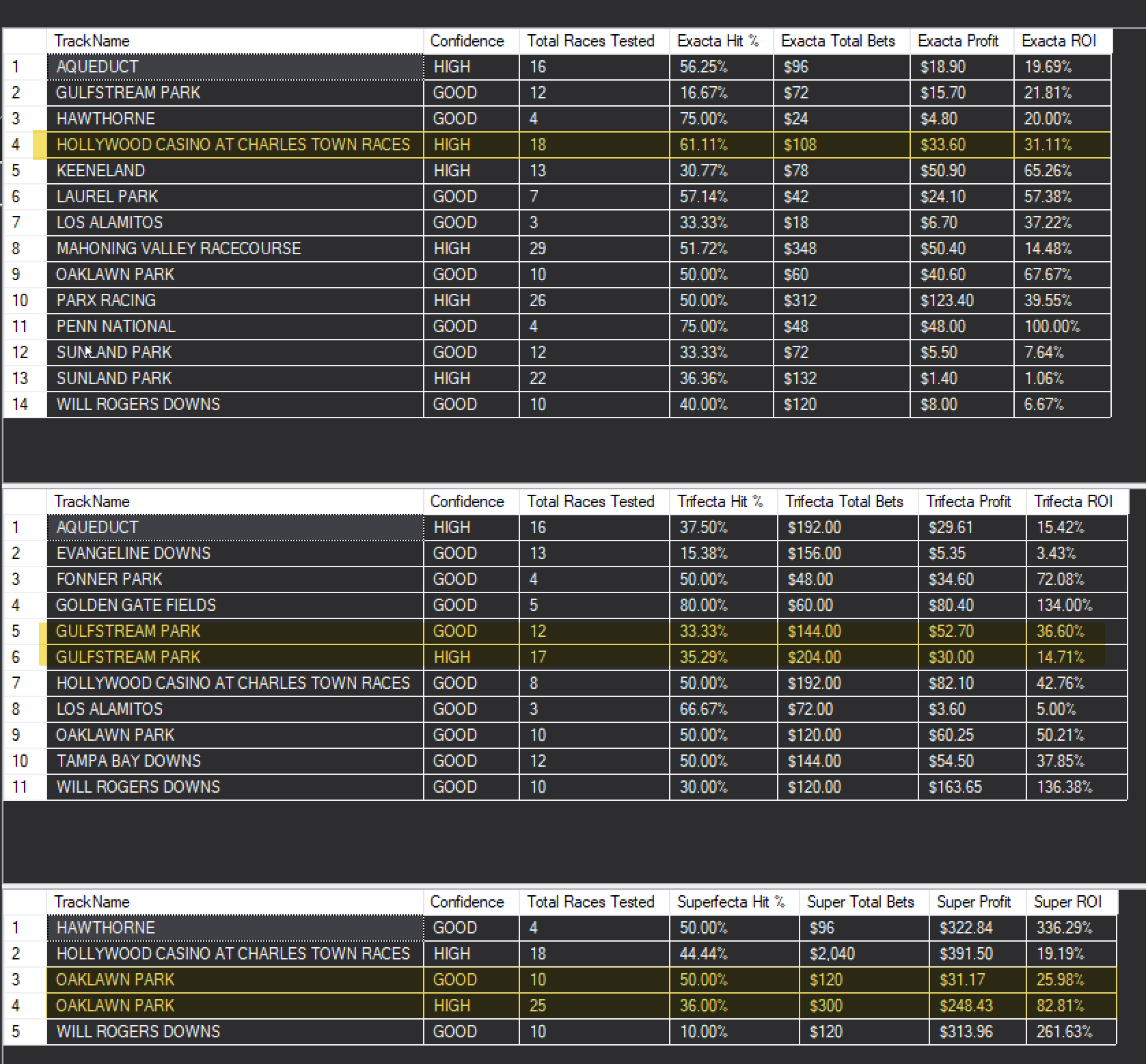Select AQUEDUCT cell in trifecta table
The width and height of the screenshot is (1146, 1064).
pyautogui.click(x=235, y=528)
